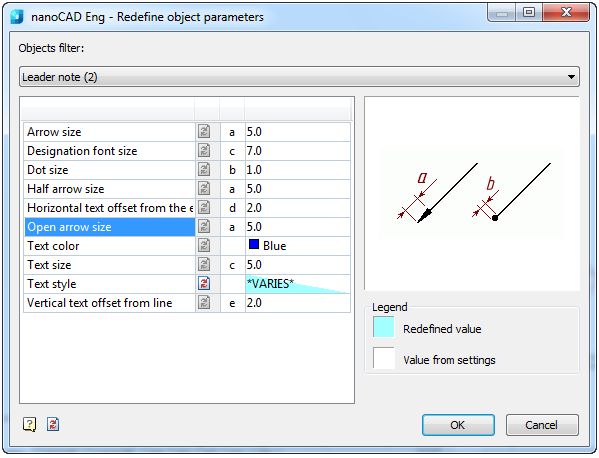The height and width of the screenshot is (458, 599).
Task: Edit the Dot size value 1.0
Action: (298, 170)
